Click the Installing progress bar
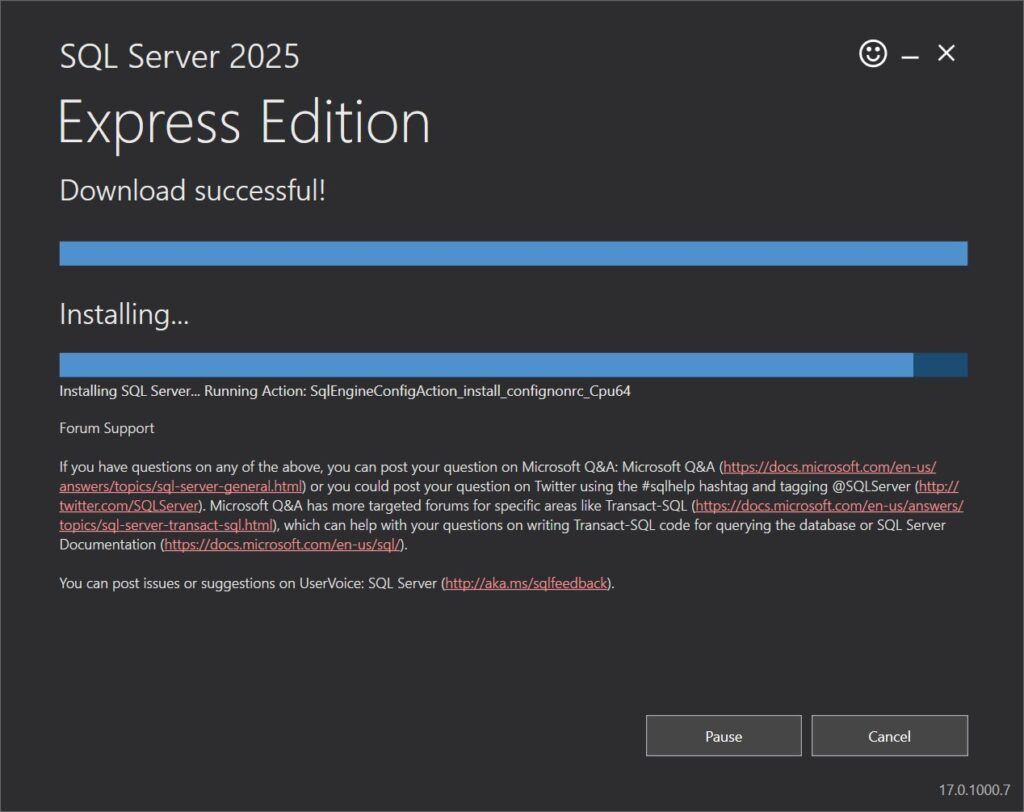The height and width of the screenshot is (812, 1024). coord(513,365)
